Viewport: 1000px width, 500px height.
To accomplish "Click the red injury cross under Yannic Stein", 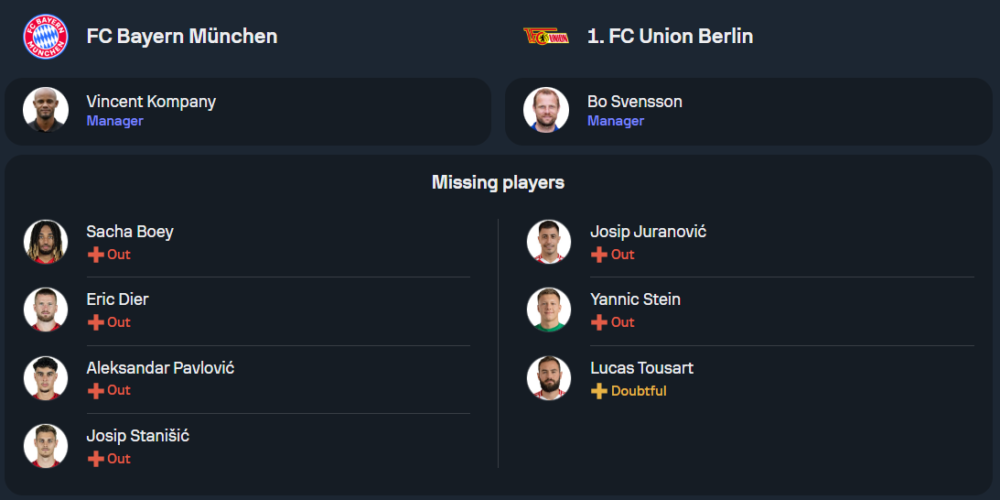I will pyautogui.click(x=599, y=323).
